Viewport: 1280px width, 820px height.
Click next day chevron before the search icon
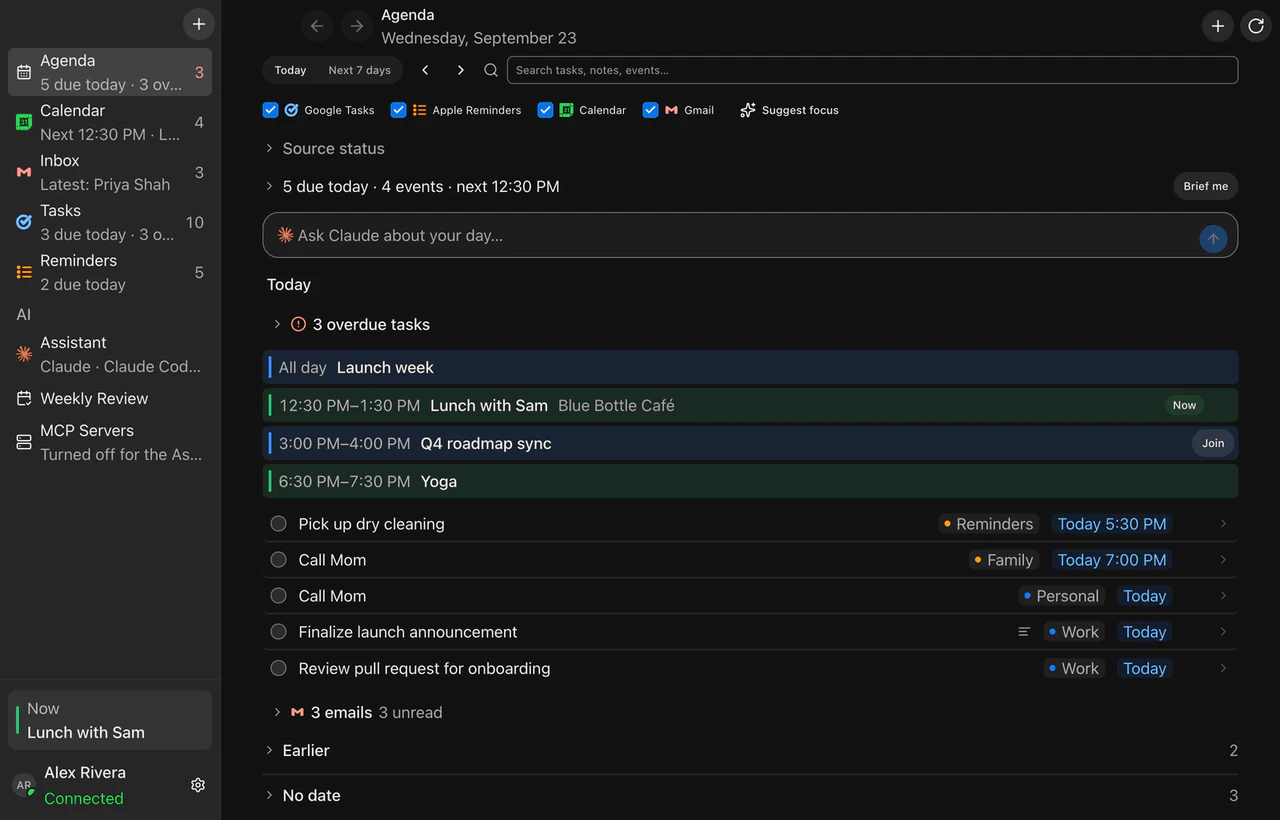460,70
